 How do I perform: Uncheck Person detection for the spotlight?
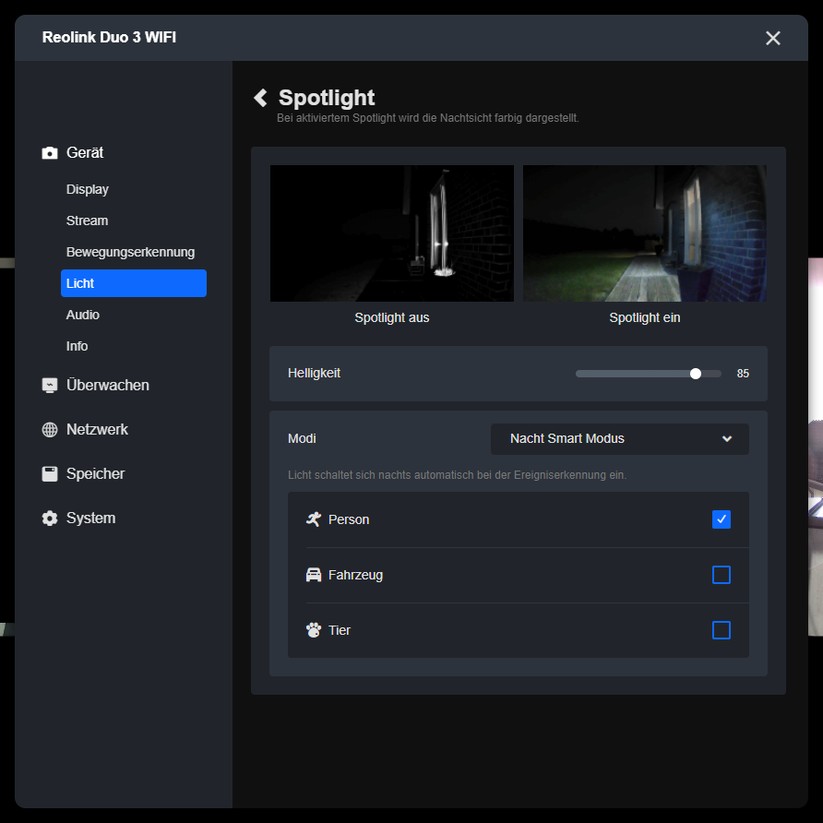coord(721,519)
